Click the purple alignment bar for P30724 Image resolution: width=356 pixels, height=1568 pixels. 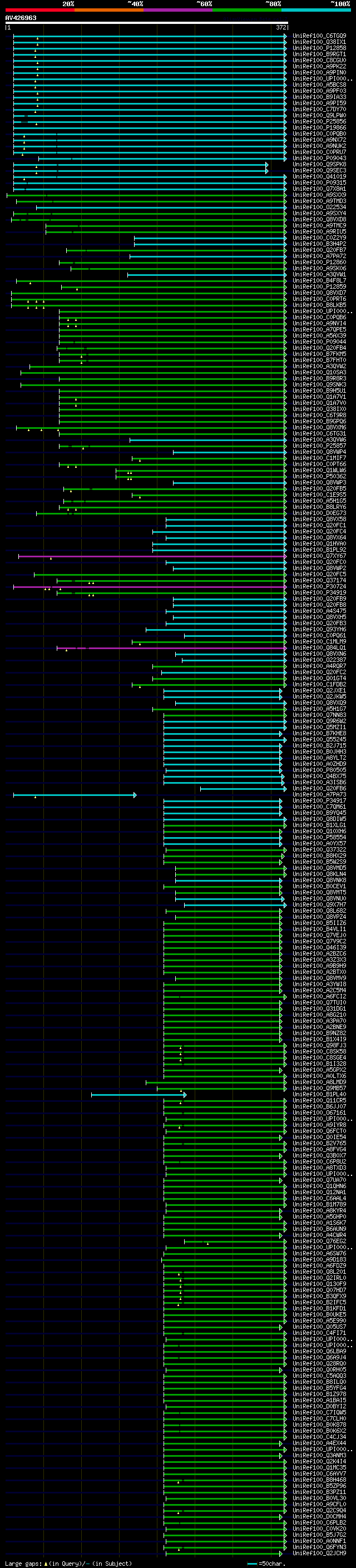pos(150,587)
